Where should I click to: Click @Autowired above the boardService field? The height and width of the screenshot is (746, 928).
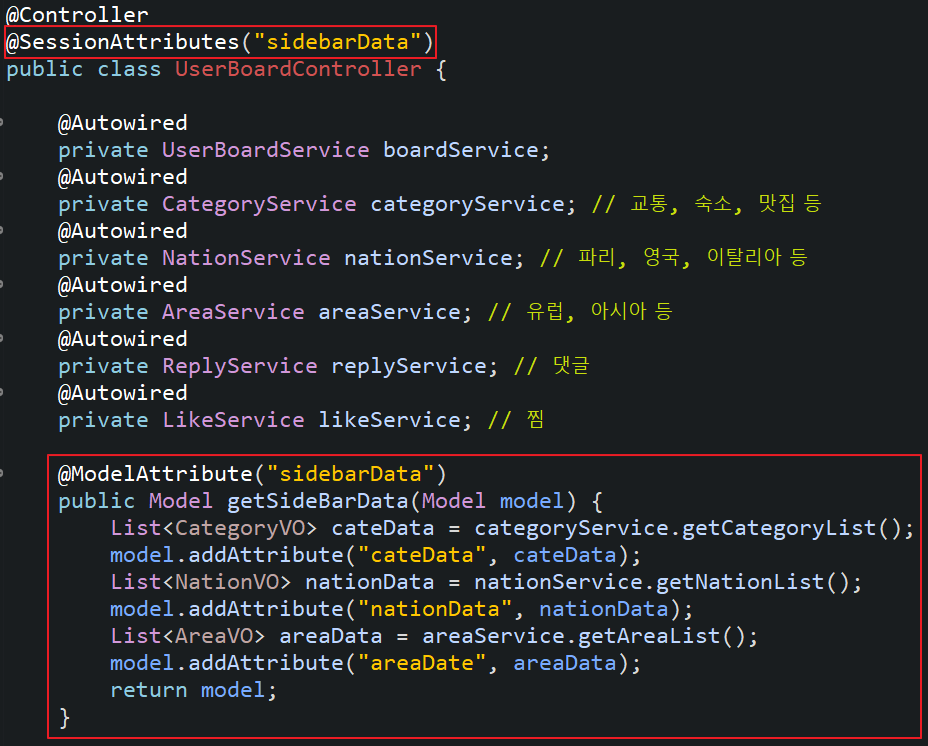[123, 123]
